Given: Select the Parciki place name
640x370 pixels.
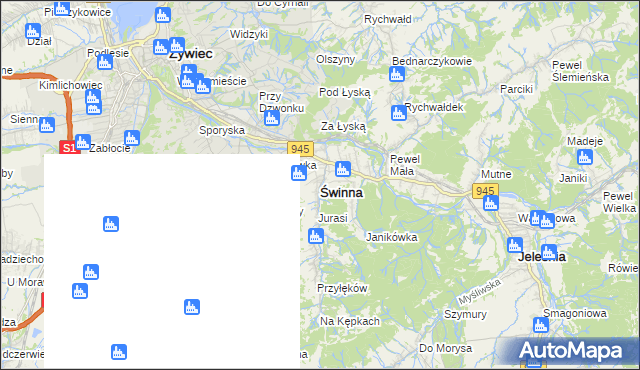Looking at the screenshot, I should coord(517,89).
